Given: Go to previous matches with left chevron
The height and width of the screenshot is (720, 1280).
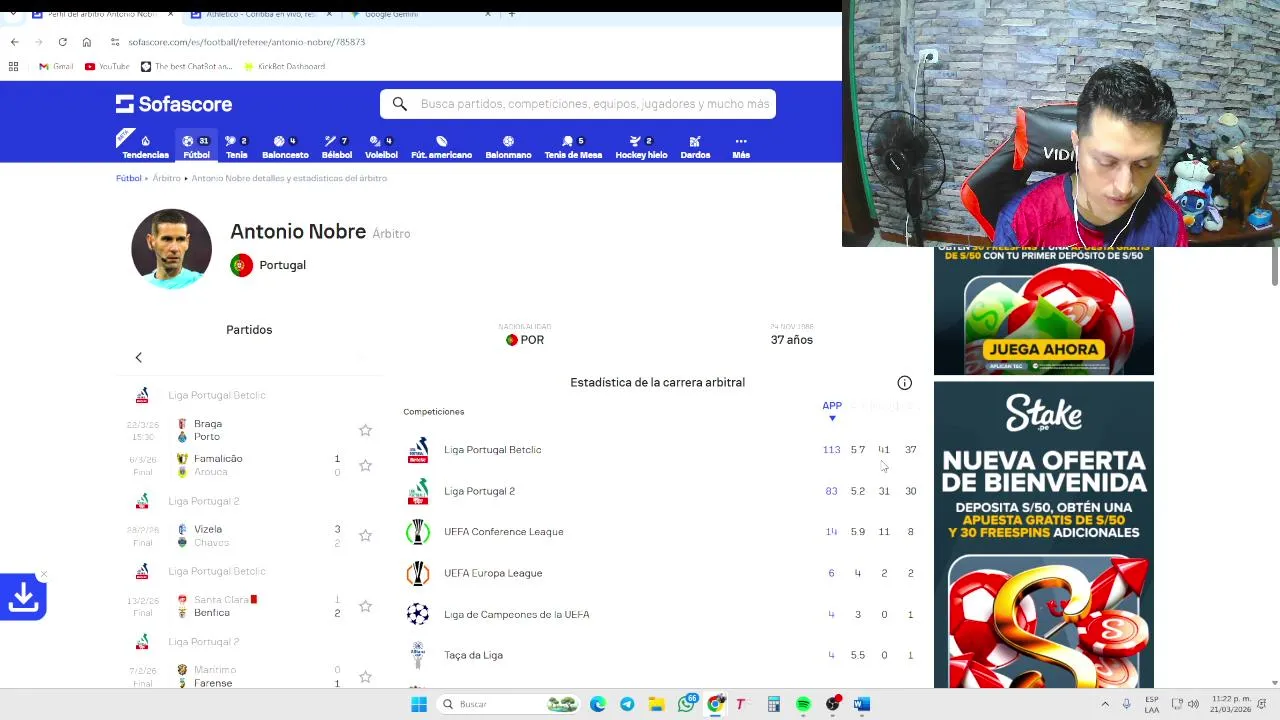Looking at the screenshot, I should click(139, 357).
